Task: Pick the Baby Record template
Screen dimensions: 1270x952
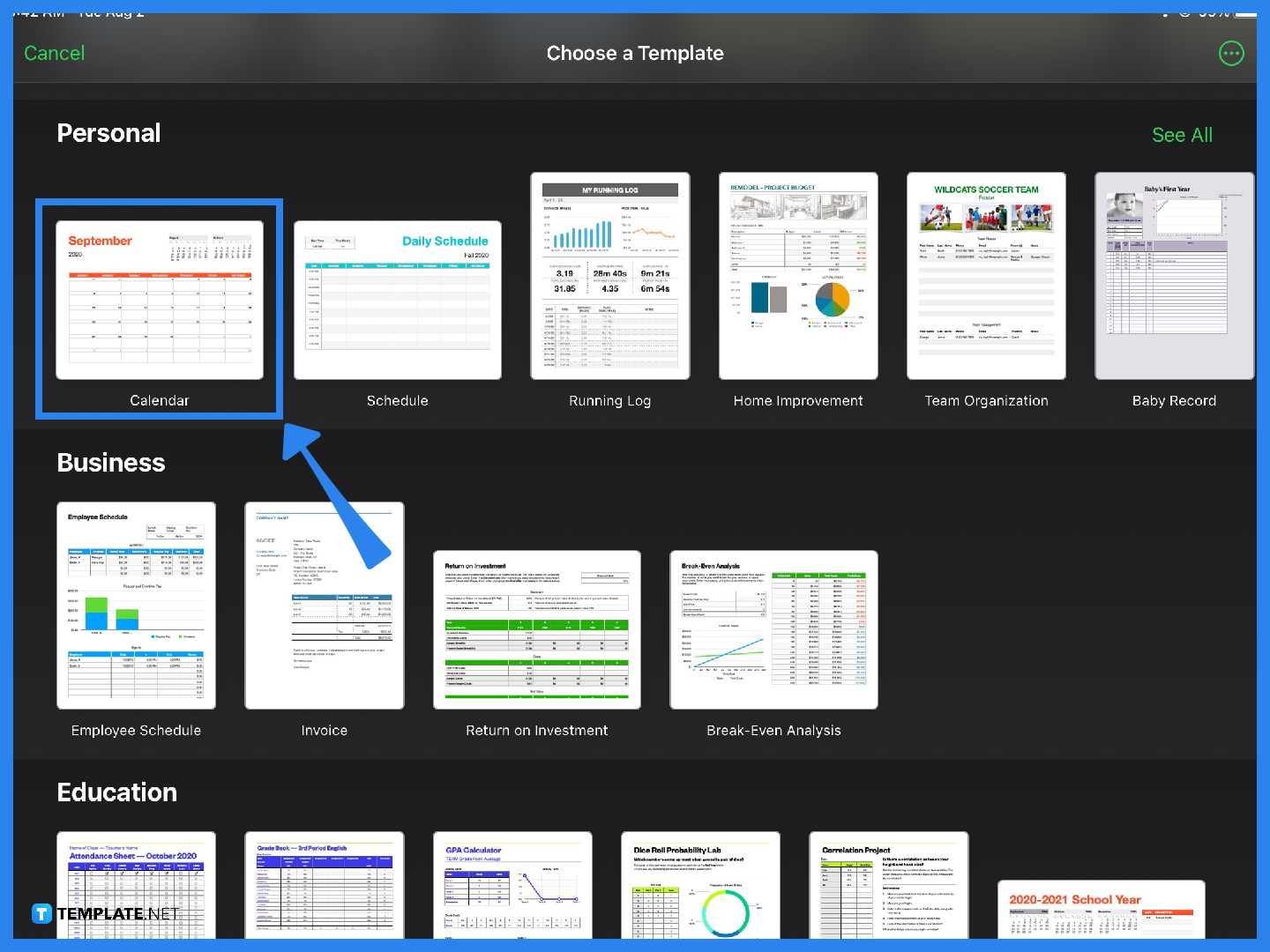Action: 1174,276
